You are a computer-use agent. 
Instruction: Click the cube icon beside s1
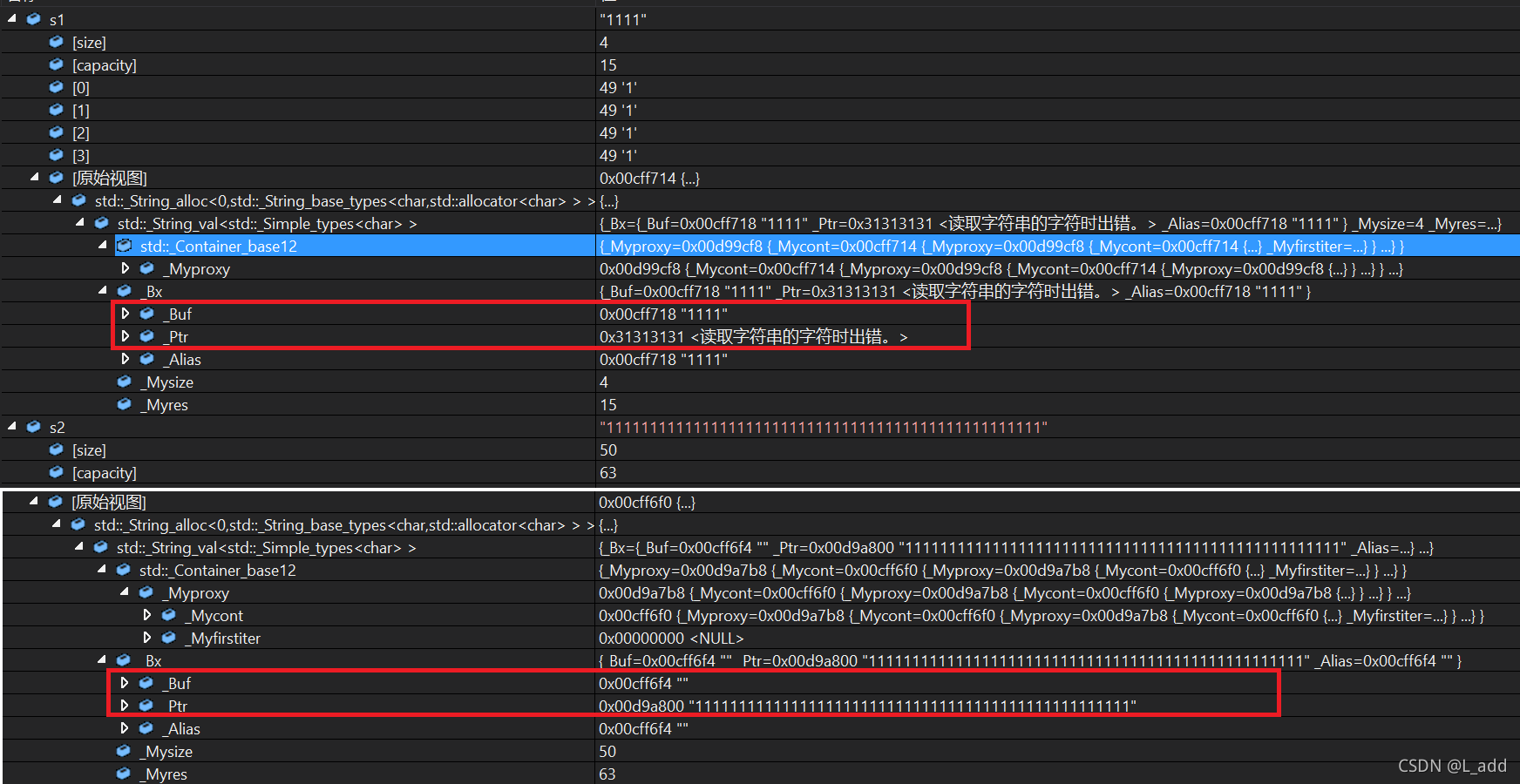coord(34,19)
